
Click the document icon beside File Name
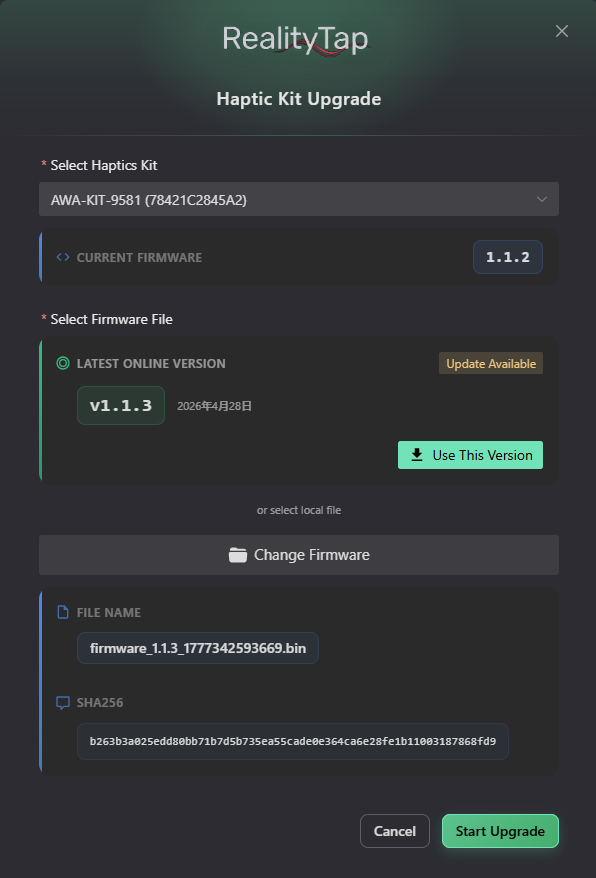coord(63,612)
